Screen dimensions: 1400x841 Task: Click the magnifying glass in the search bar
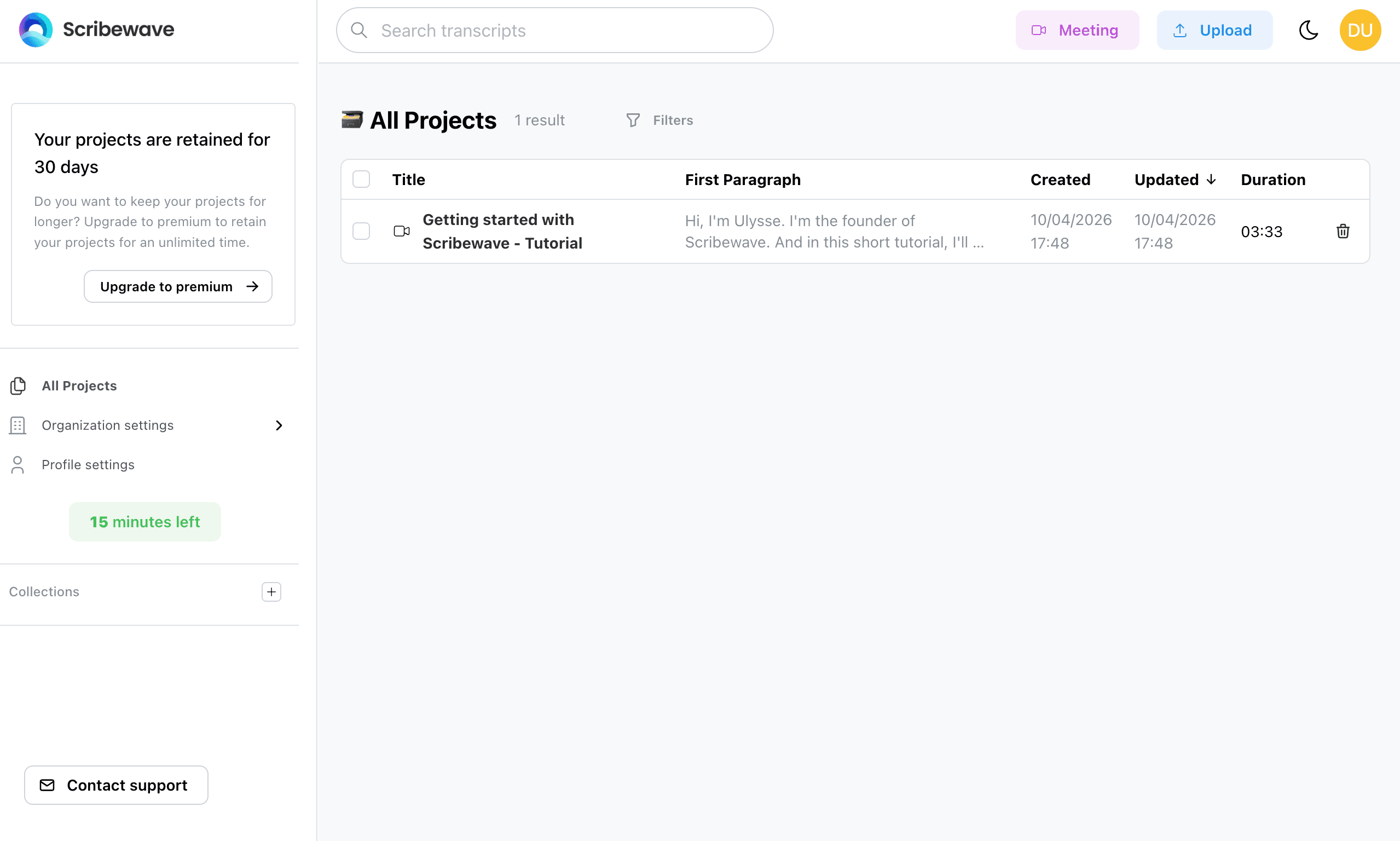(359, 30)
